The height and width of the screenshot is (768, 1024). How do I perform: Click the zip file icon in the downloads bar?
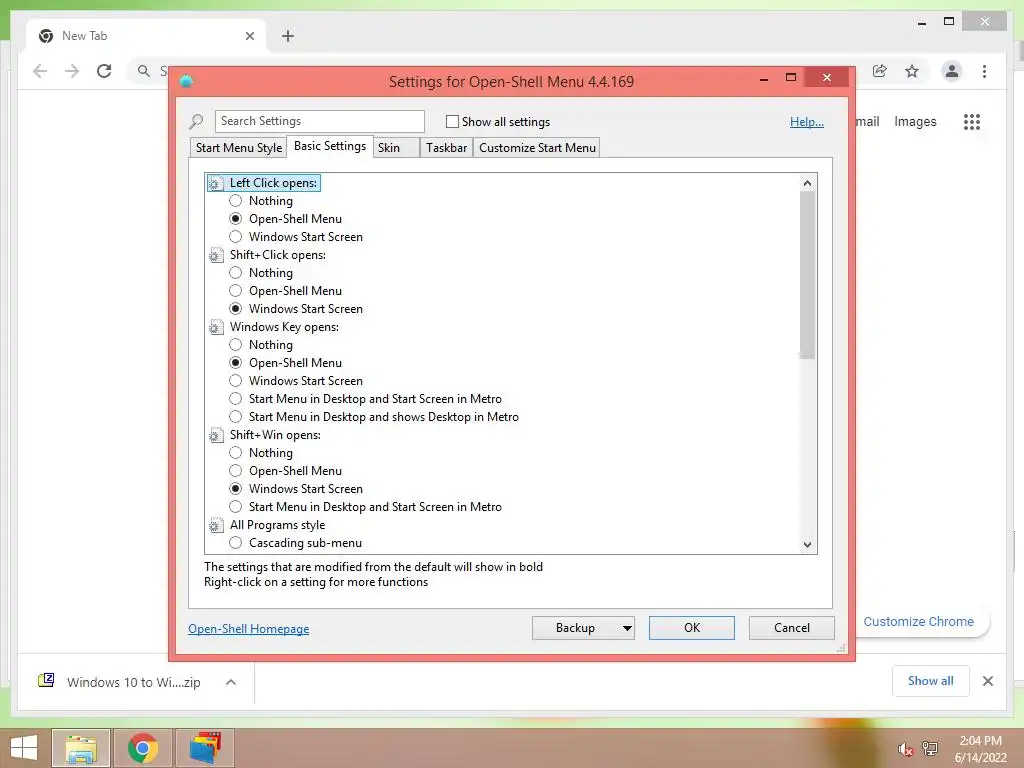[46, 681]
